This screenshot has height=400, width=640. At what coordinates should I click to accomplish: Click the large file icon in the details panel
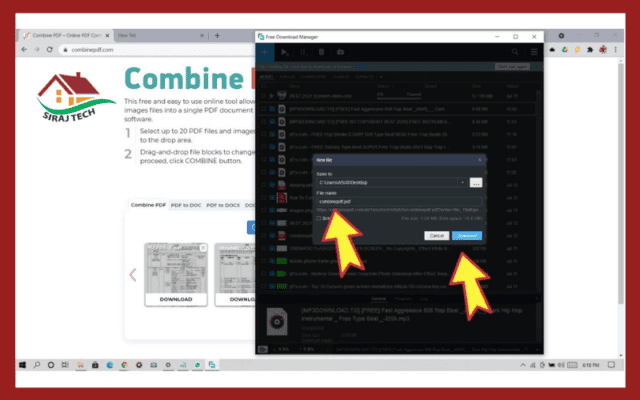277,322
